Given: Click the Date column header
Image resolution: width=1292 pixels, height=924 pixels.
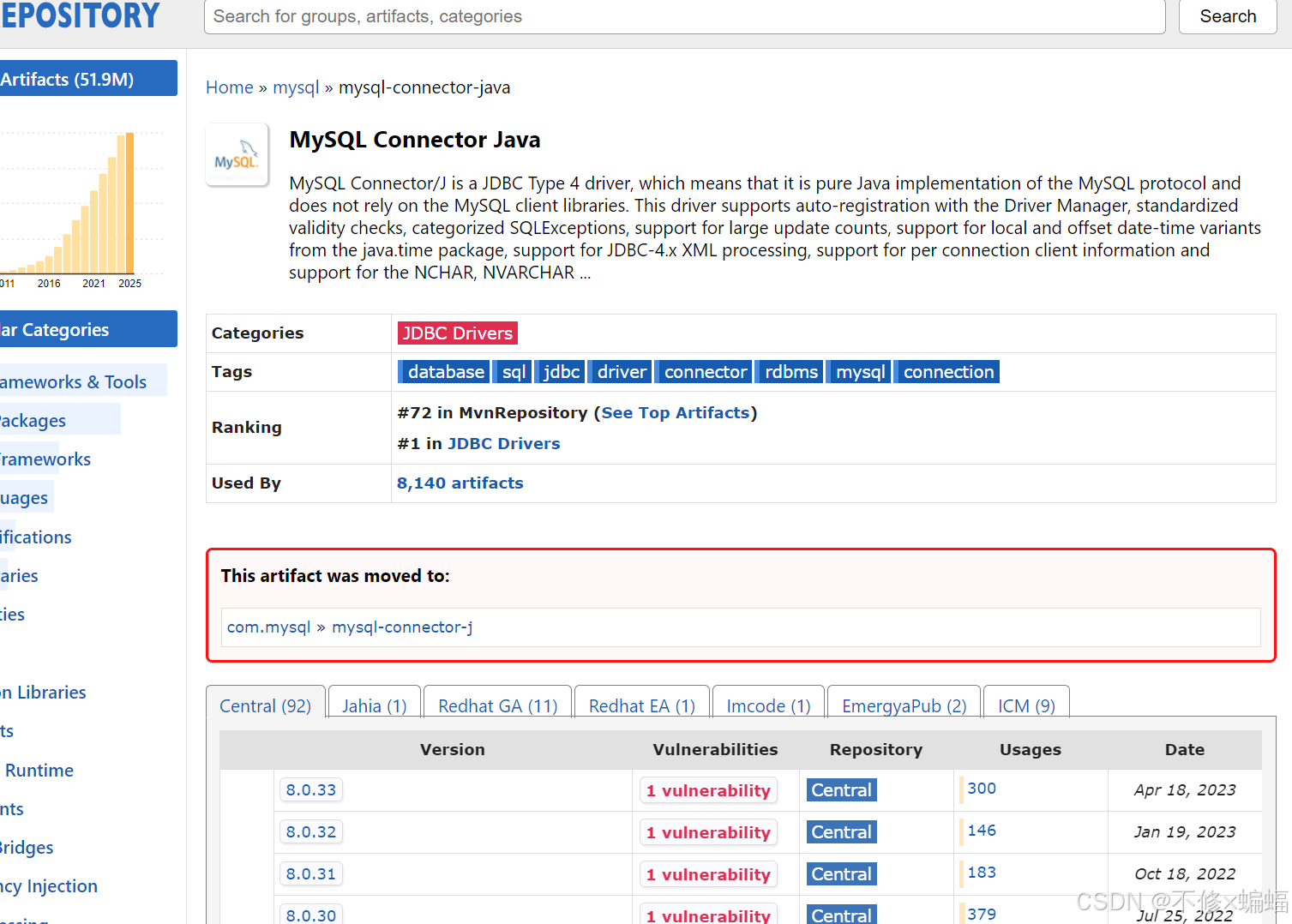Looking at the screenshot, I should tap(1185, 750).
